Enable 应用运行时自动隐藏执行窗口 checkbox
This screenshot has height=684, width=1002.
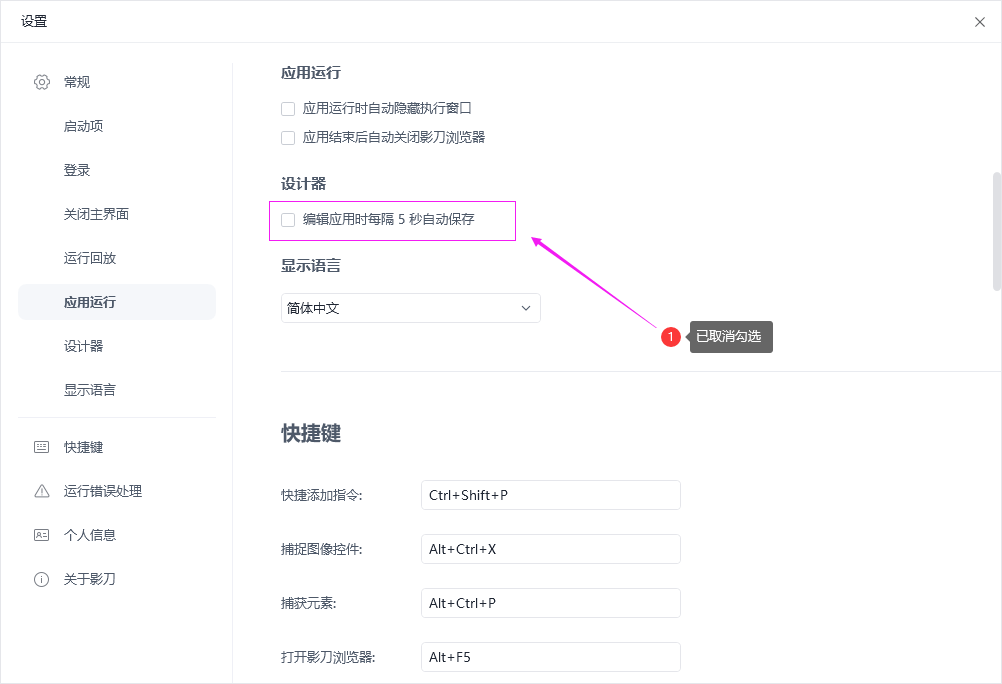[x=288, y=109]
